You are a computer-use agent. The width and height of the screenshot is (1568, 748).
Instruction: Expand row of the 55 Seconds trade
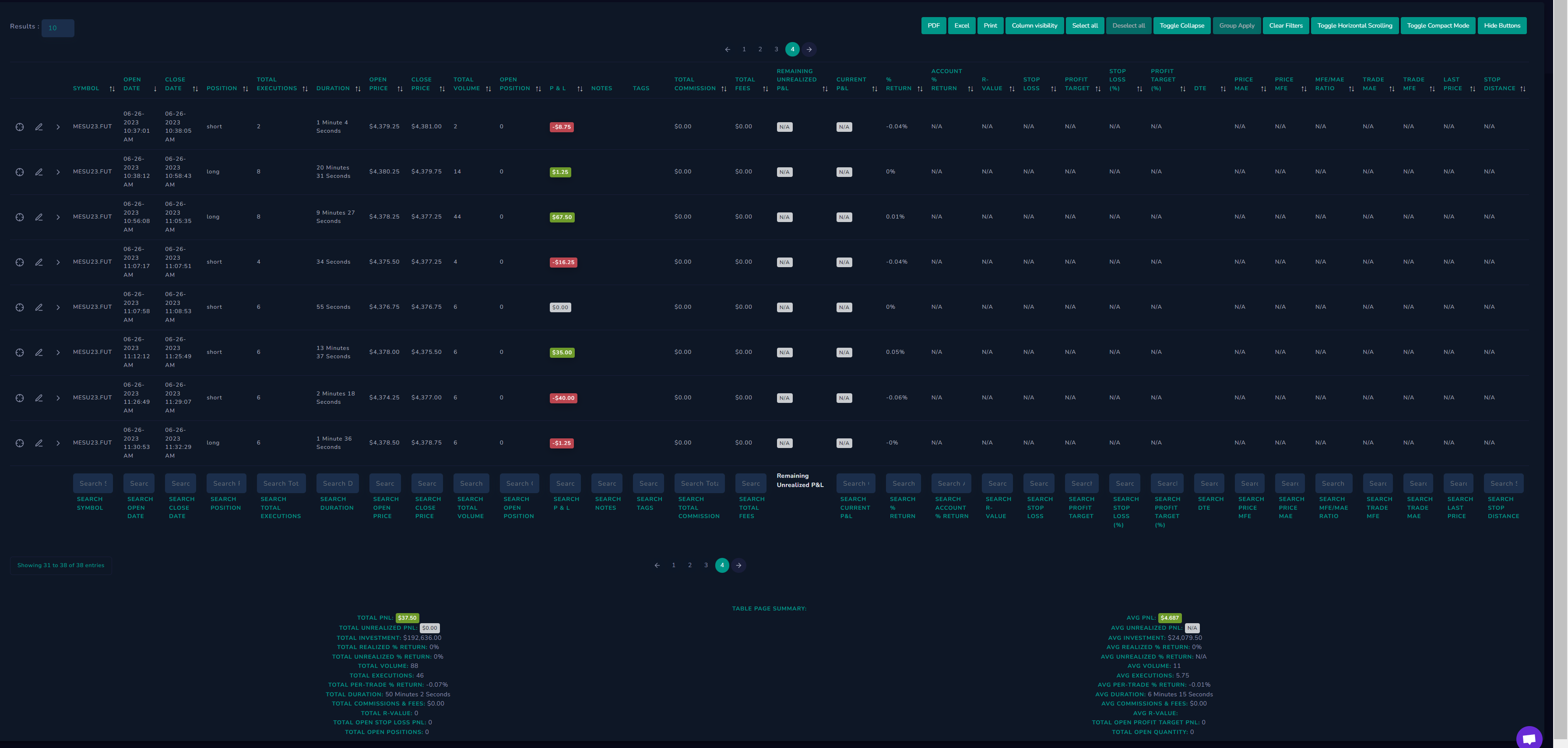coord(58,307)
